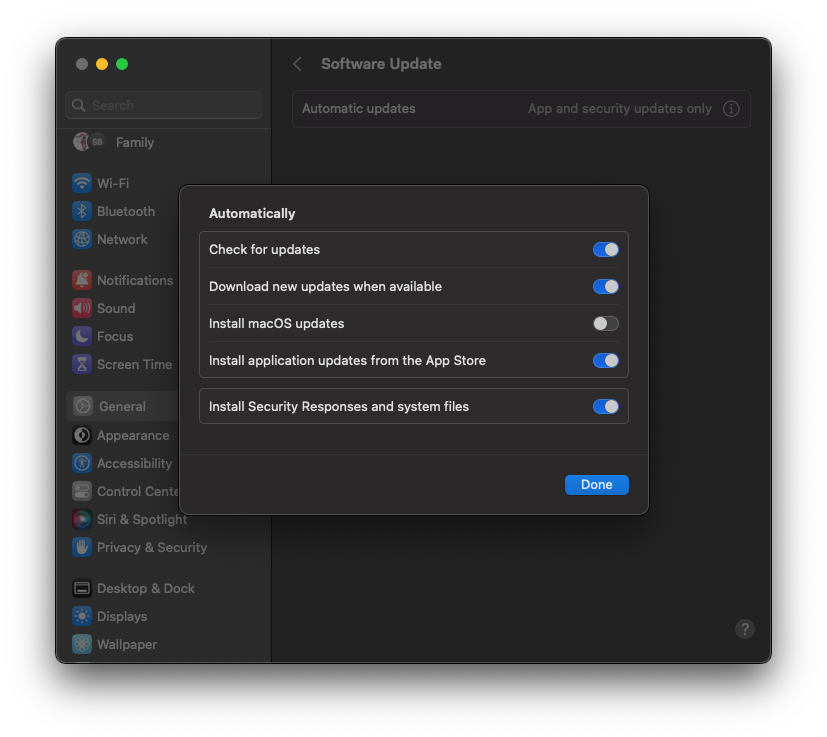The image size is (827, 737).
Task: Select Bluetooth in the sidebar list
Action: pos(126,211)
